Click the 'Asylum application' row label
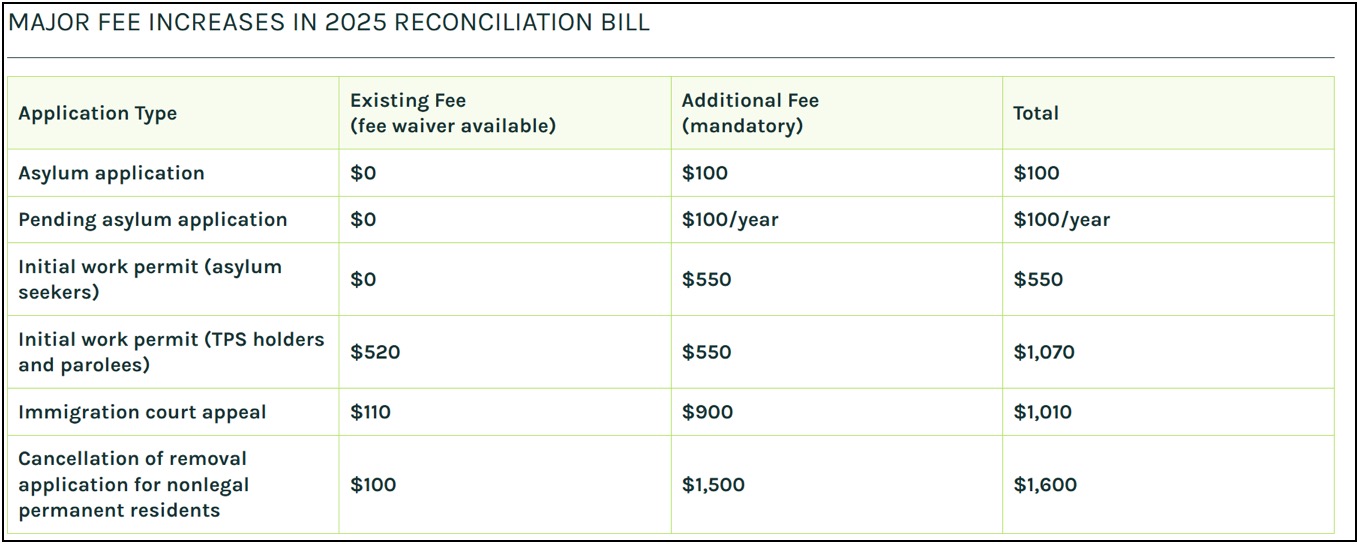This screenshot has height=544, width=1358. (111, 173)
